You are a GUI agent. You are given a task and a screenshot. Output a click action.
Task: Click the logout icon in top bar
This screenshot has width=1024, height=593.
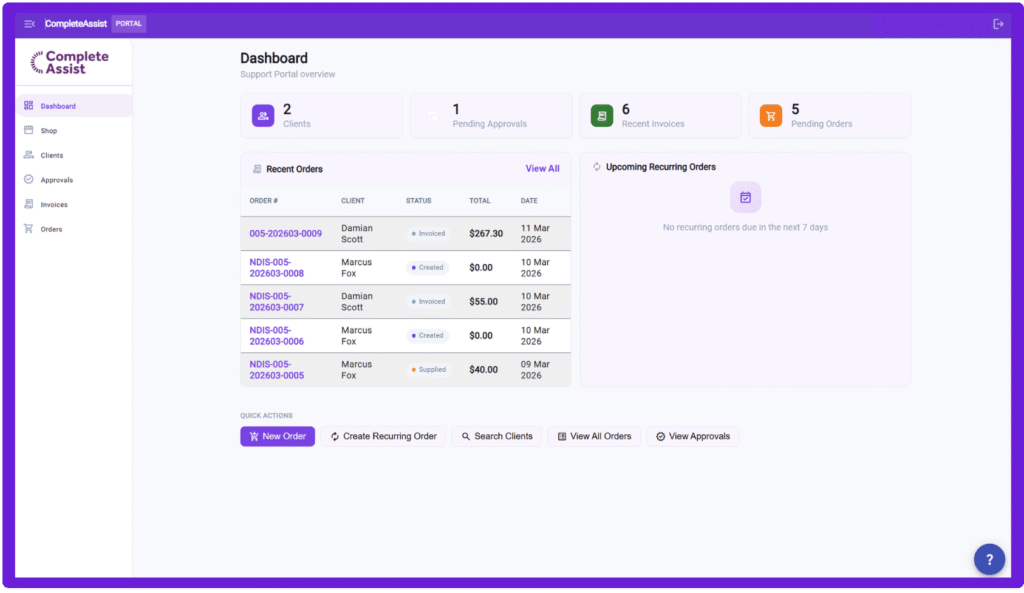(x=997, y=24)
